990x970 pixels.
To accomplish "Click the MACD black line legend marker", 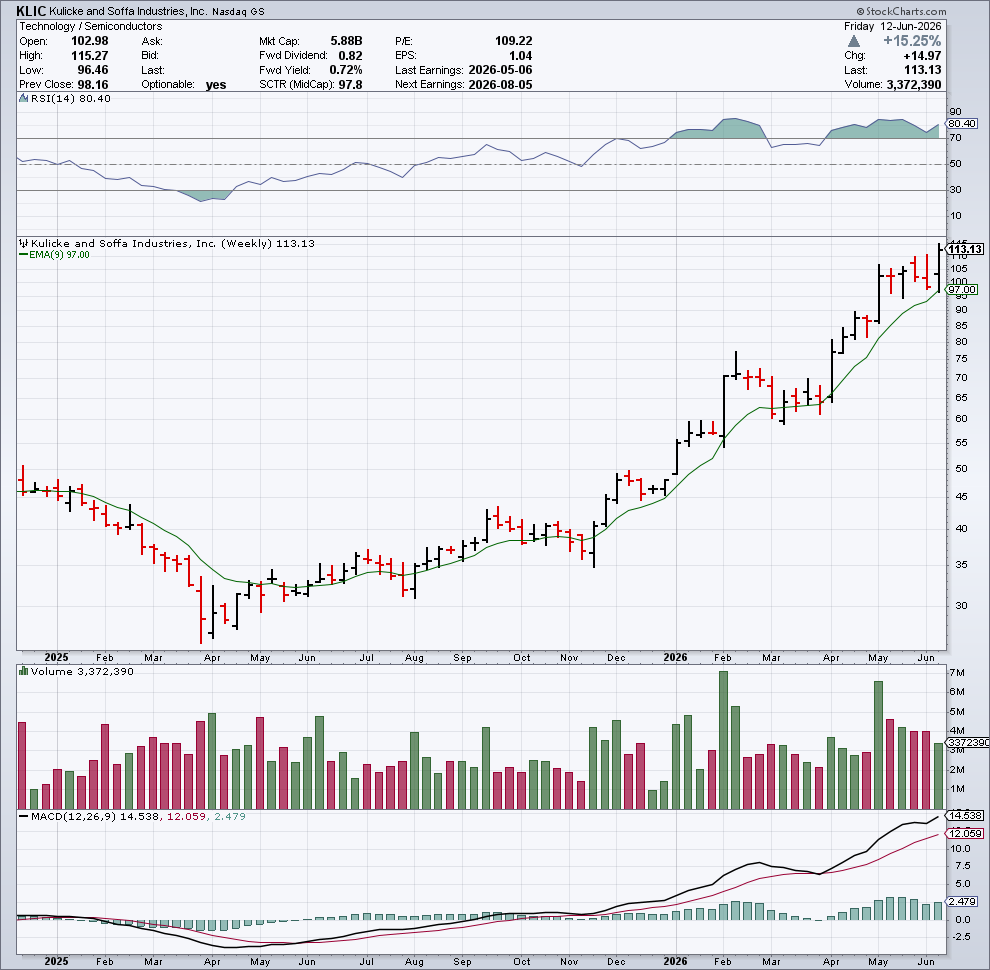I will click(x=23, y=817).
